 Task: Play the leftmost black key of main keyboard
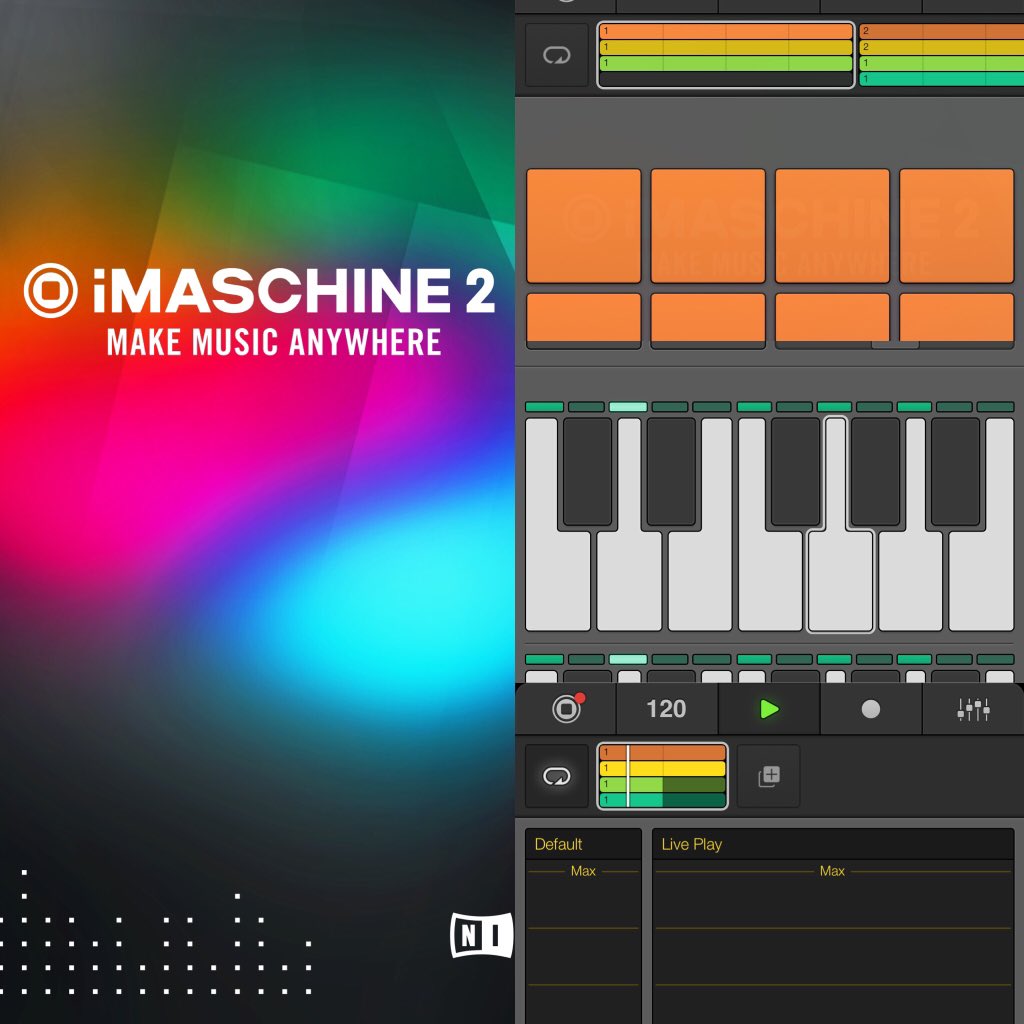coord(587,472)
